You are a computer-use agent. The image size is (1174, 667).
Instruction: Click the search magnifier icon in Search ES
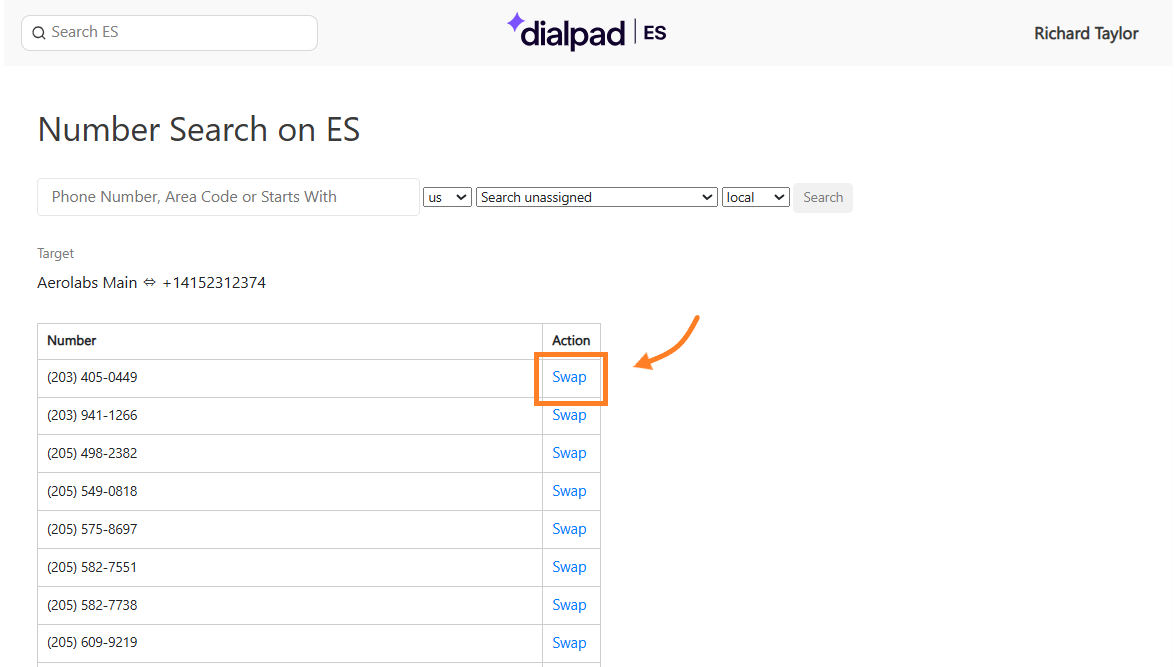[39, 33]
